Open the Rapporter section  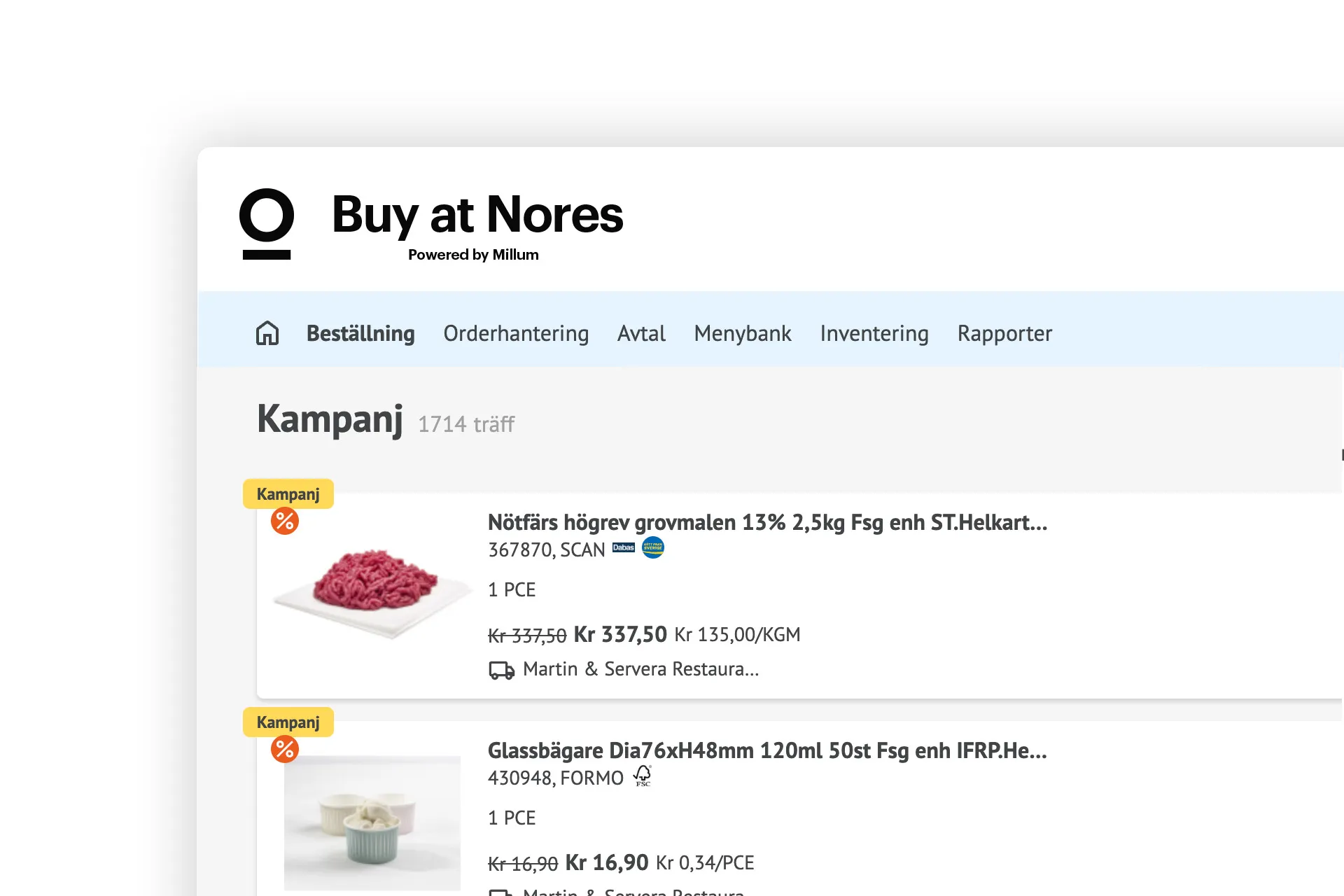(1004, 334)
